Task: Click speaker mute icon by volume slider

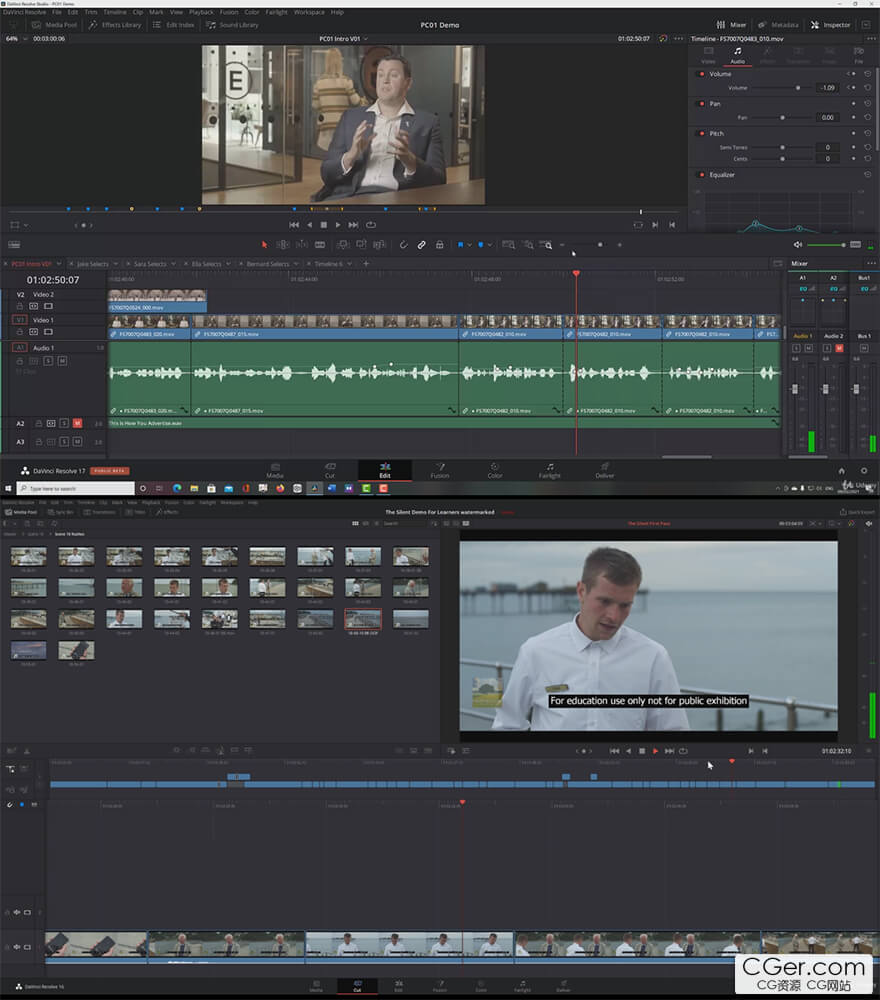Action: click(x=798, y=245)
